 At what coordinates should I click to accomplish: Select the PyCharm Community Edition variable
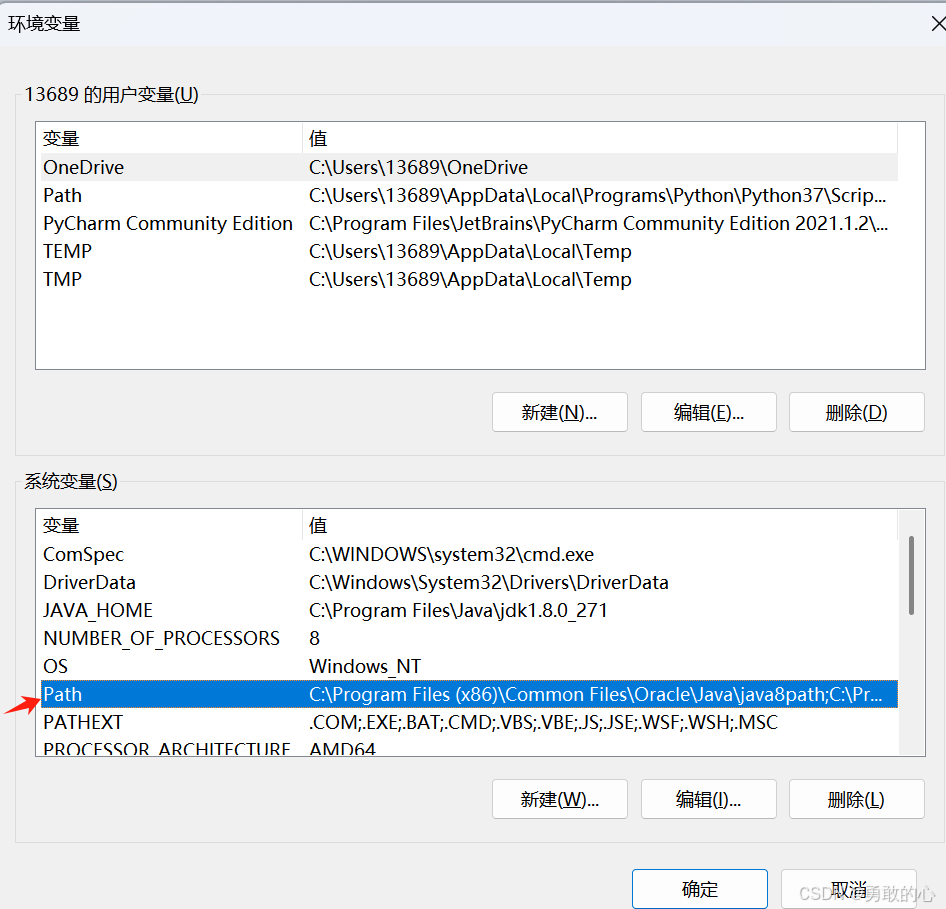[167, 223]
